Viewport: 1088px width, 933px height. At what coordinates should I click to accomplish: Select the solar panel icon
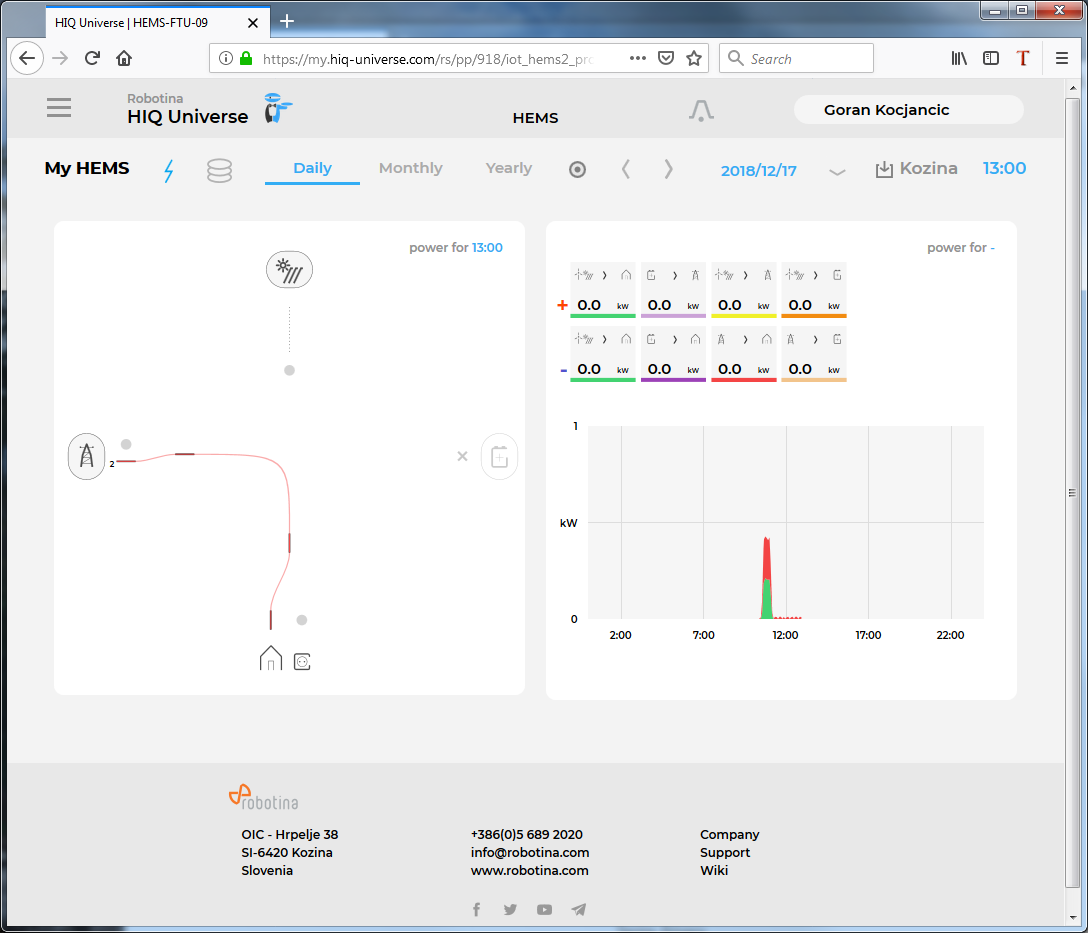289,269
